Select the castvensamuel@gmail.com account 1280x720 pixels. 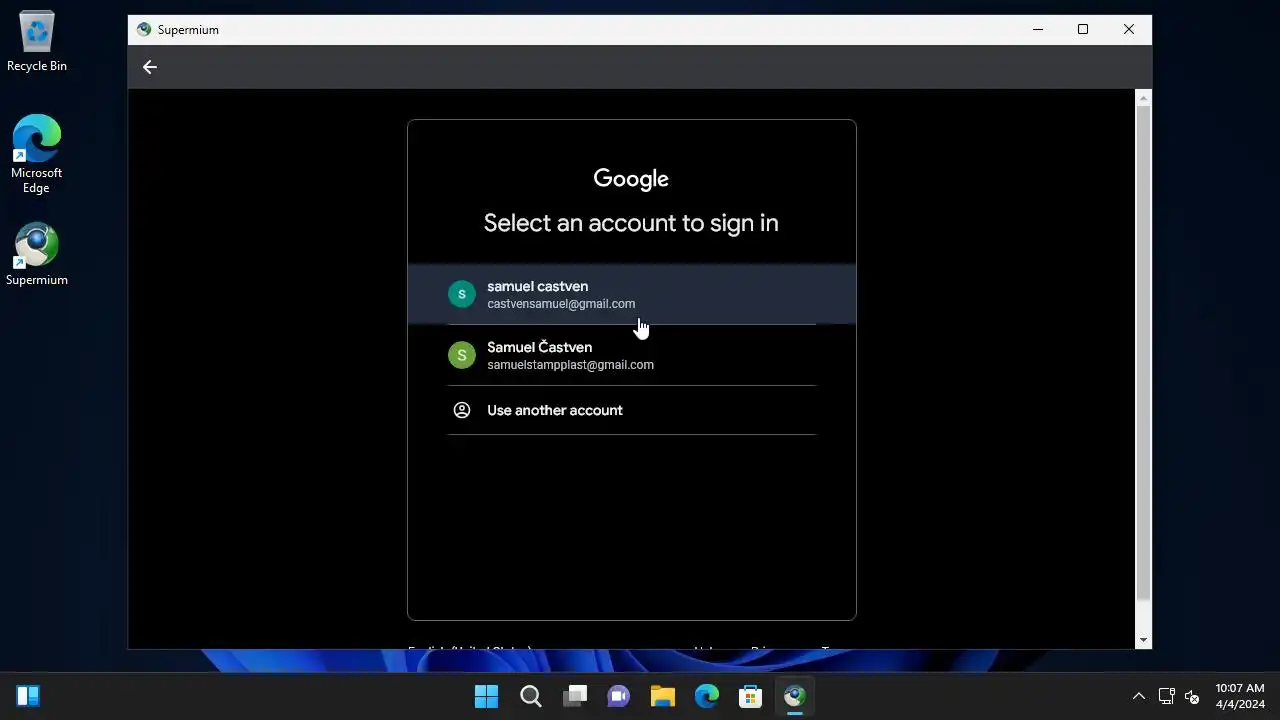[x=631, y=294]
